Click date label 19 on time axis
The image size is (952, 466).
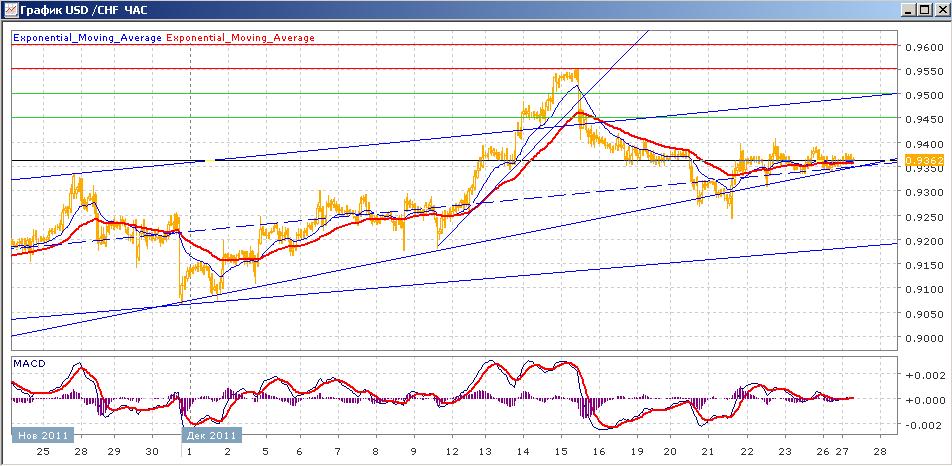636,452
